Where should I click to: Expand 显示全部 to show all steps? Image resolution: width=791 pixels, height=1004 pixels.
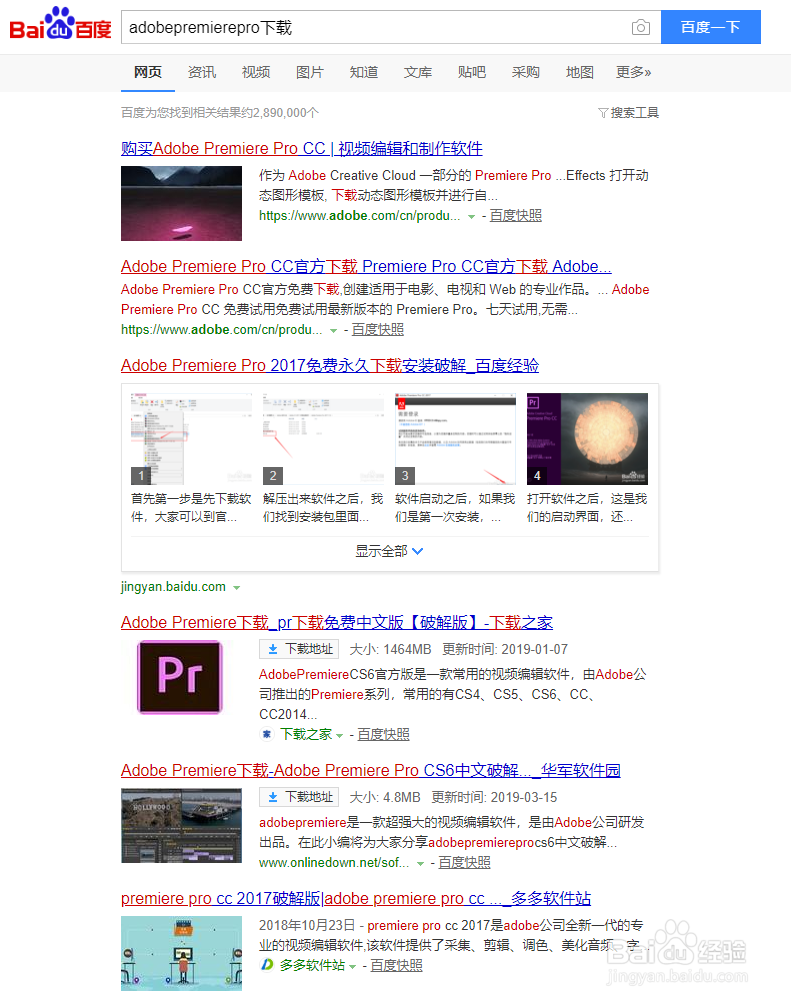(389, 551)
